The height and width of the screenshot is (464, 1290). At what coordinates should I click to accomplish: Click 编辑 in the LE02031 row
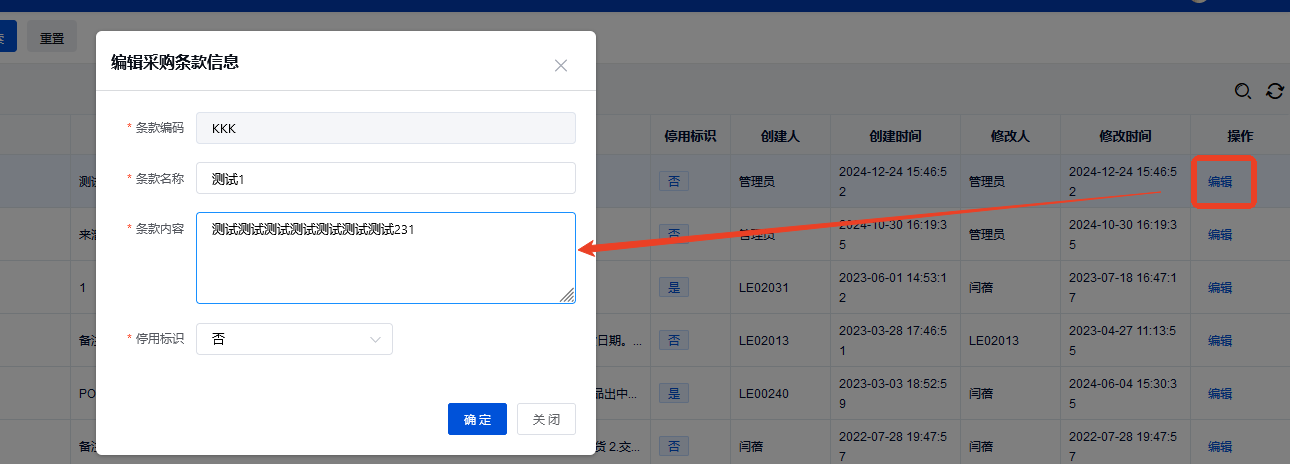(1220, 288)
